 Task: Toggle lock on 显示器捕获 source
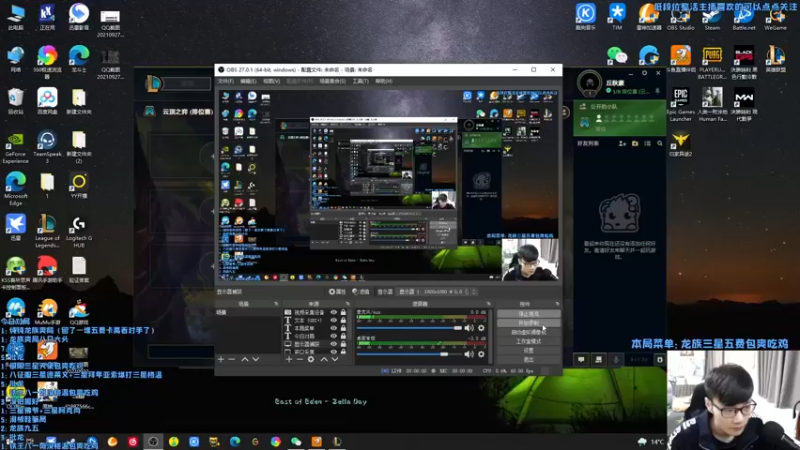pos(343,344)
